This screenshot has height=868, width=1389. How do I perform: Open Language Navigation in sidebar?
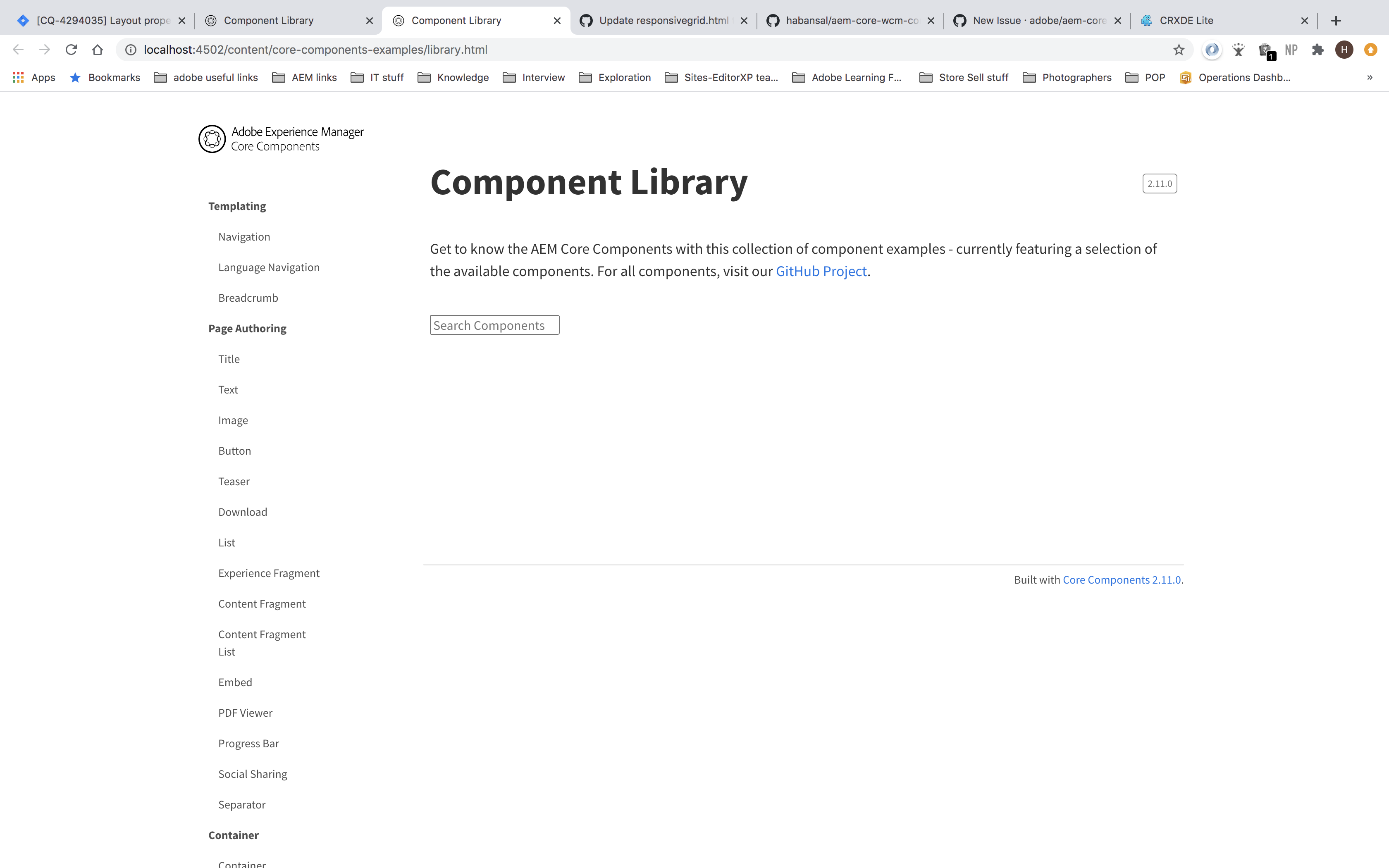tap(269, 267)
